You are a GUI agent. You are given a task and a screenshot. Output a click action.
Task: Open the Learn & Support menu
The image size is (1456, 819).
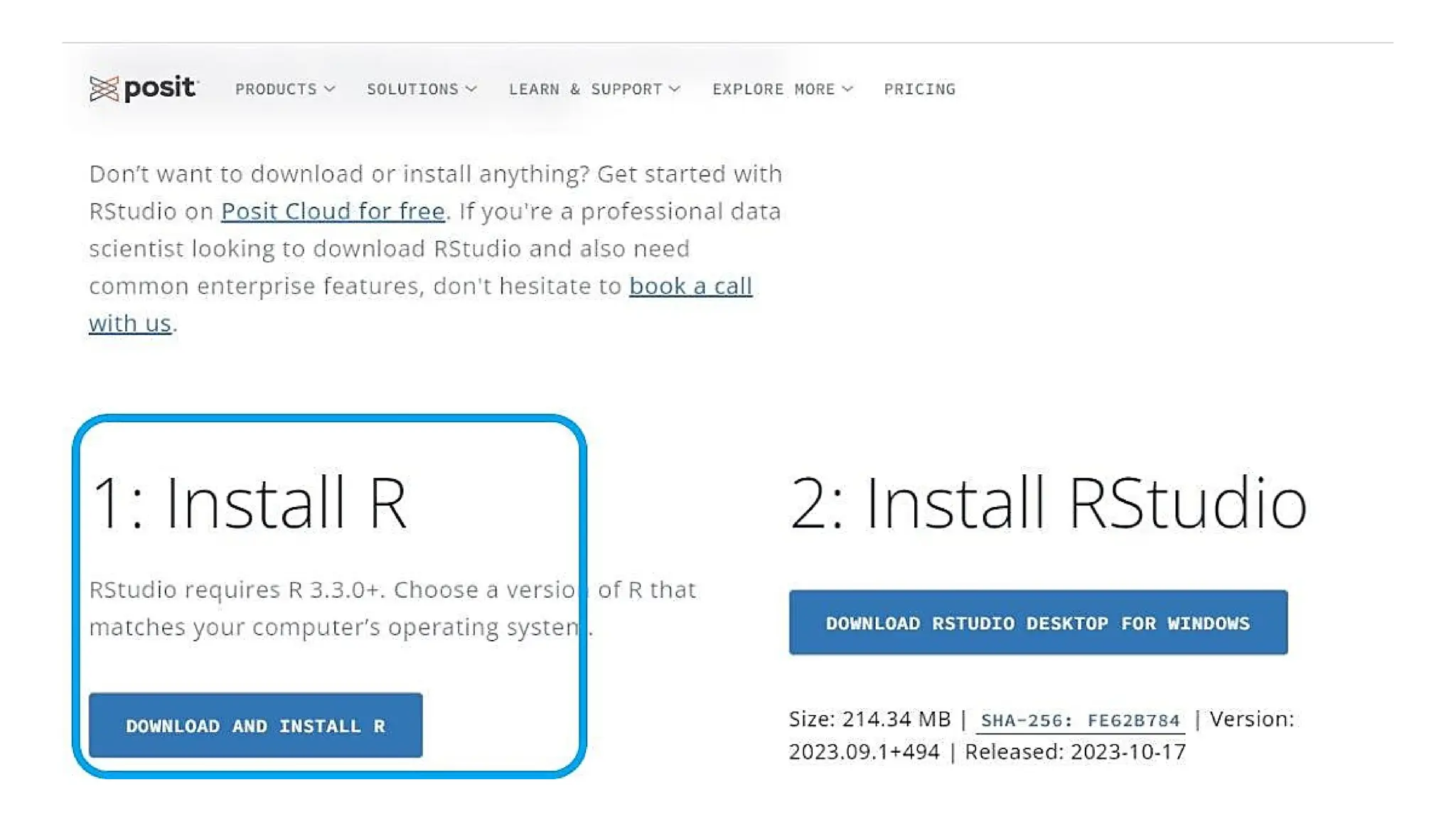point(585,89)
